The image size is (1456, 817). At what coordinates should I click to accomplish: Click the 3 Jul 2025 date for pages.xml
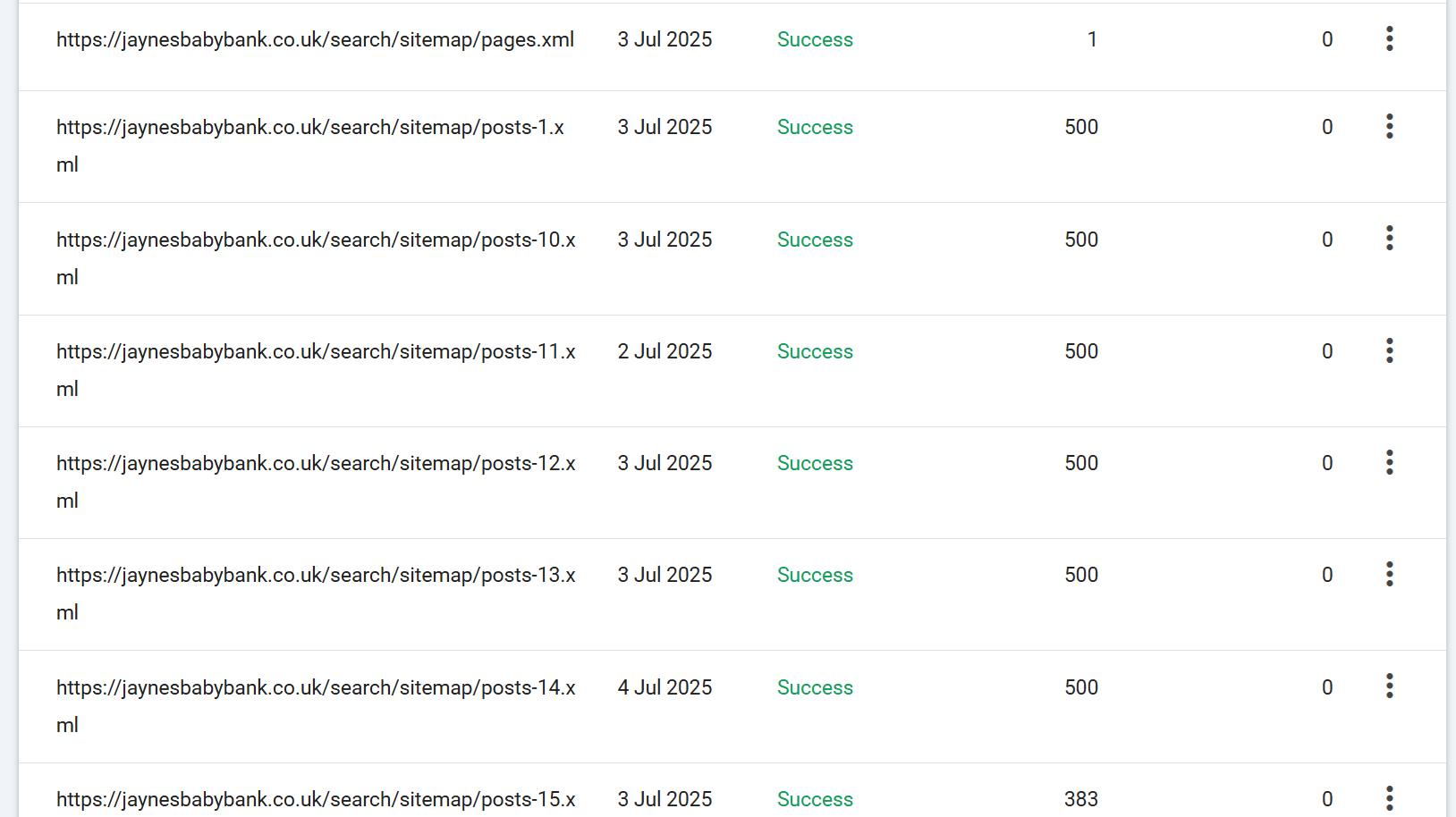click(x=665, y=39)
